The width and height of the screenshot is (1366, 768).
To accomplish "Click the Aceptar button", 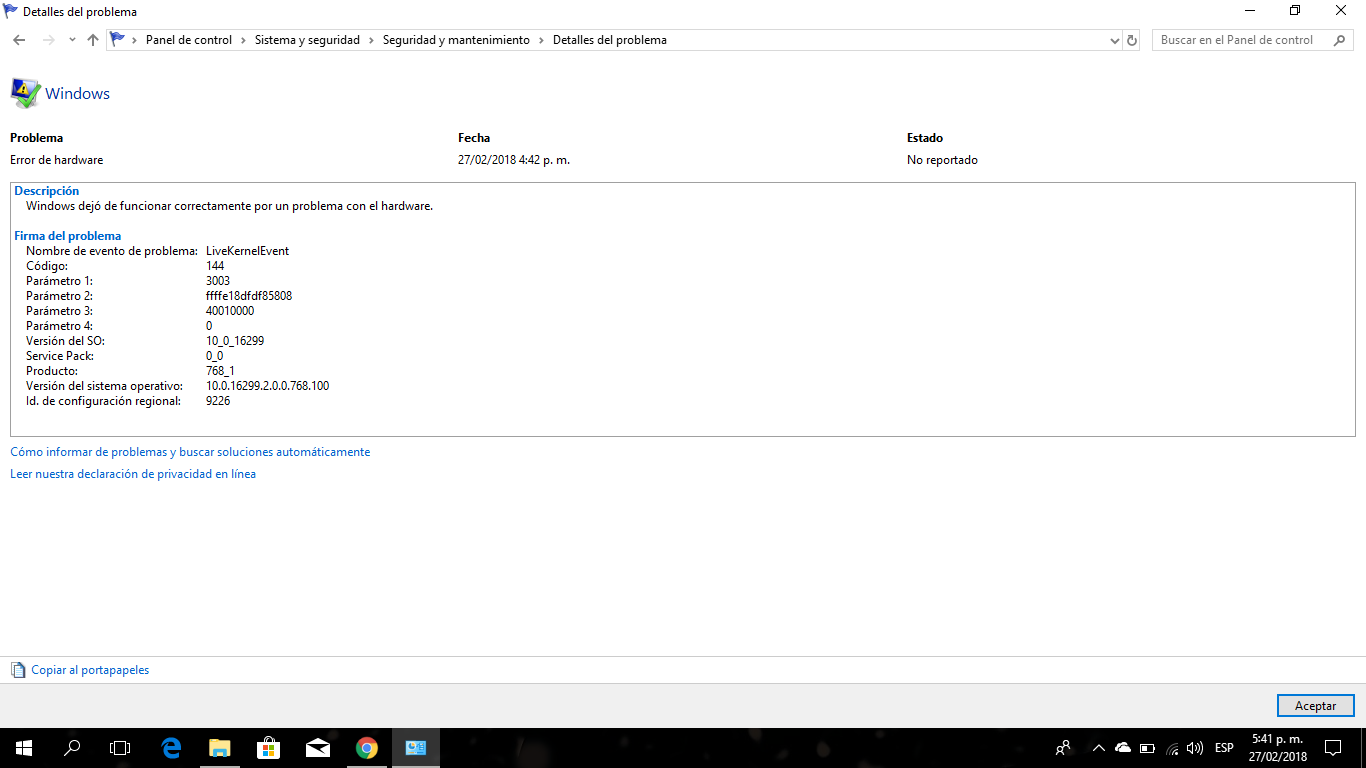I will click(x=1315, y=705).
